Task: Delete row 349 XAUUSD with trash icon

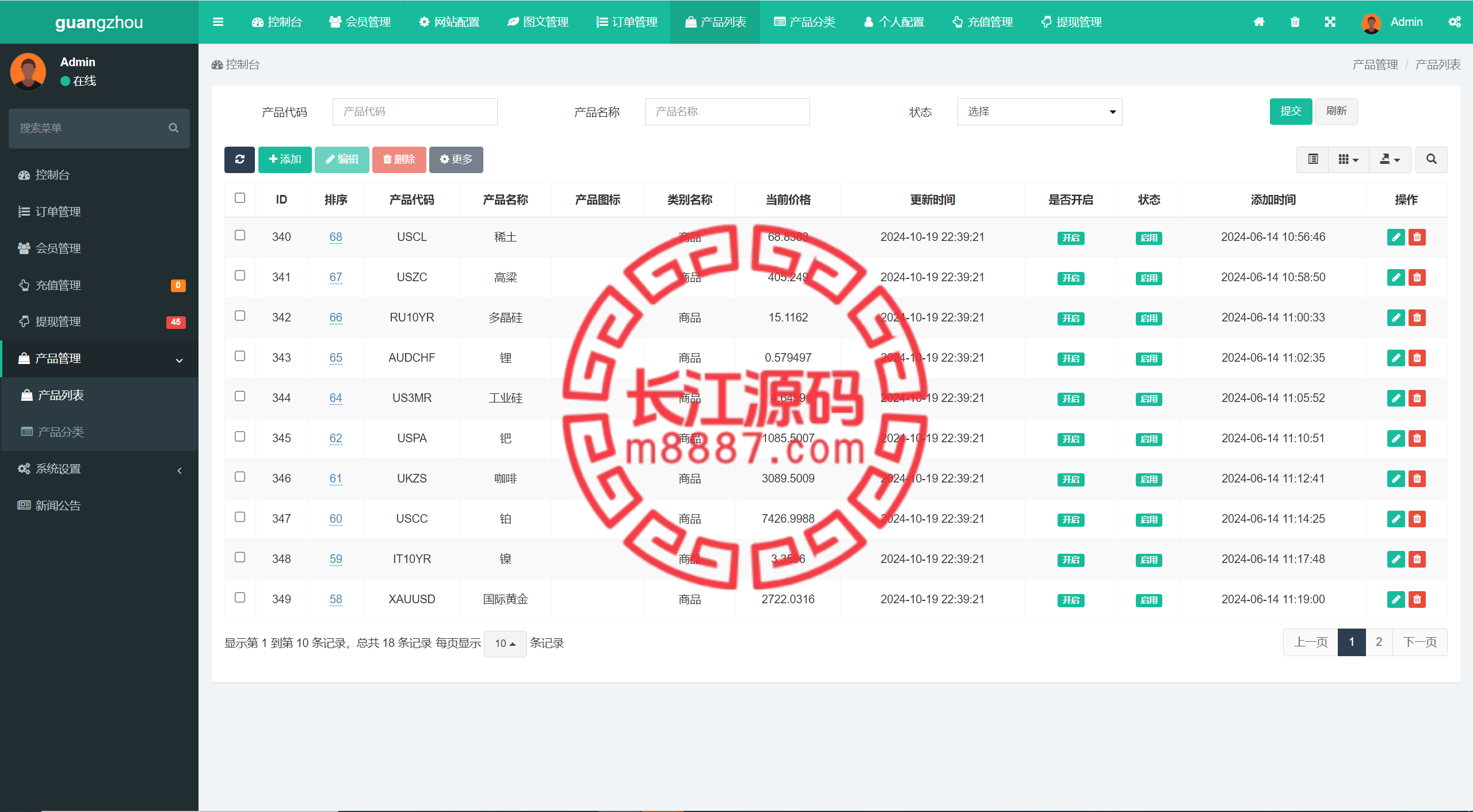Action: pyautogui.click(x=1417, y=599)
